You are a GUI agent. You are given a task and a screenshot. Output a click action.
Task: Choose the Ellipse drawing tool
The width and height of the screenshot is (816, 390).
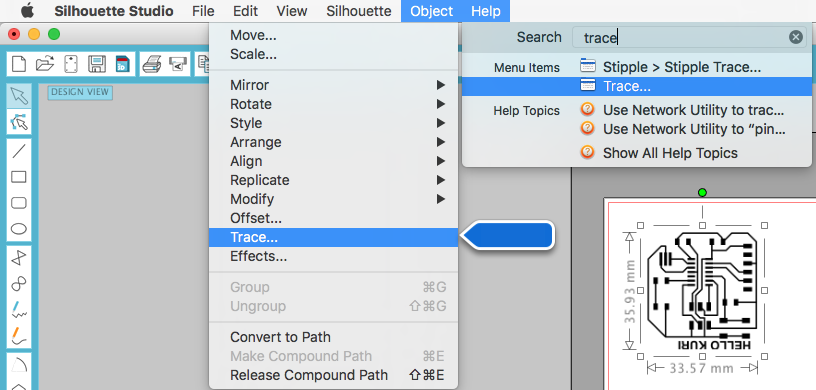tap(19, 229)
